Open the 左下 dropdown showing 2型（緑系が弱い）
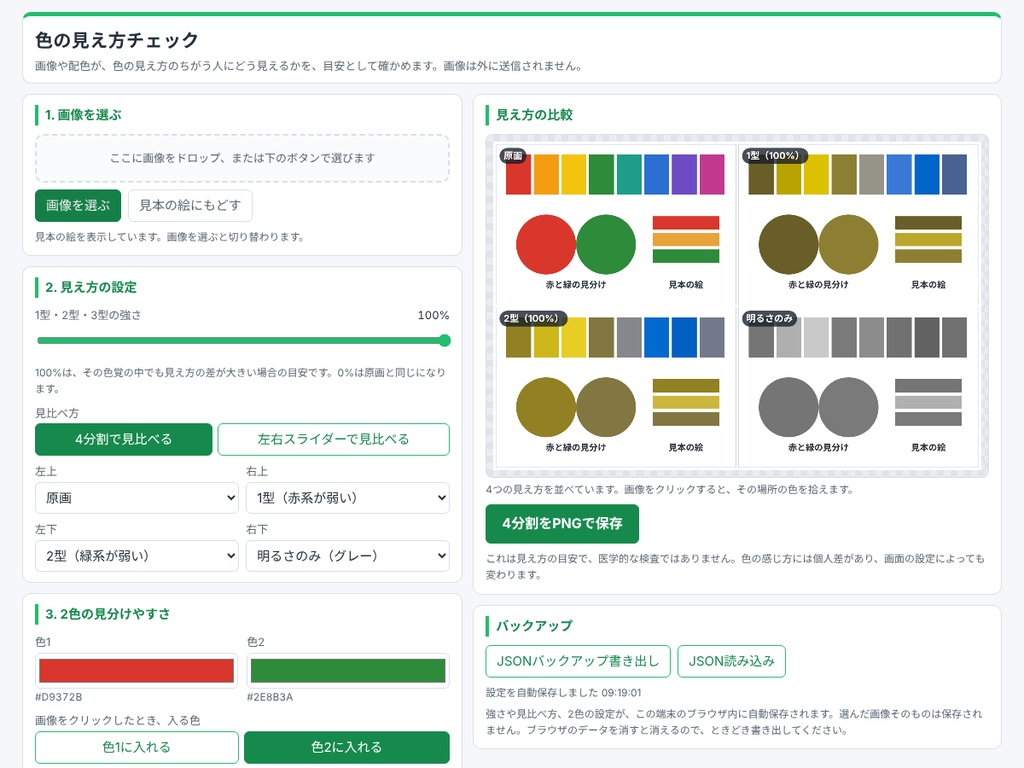Screen dimensions: 1024x768 [x=136, y=556]
